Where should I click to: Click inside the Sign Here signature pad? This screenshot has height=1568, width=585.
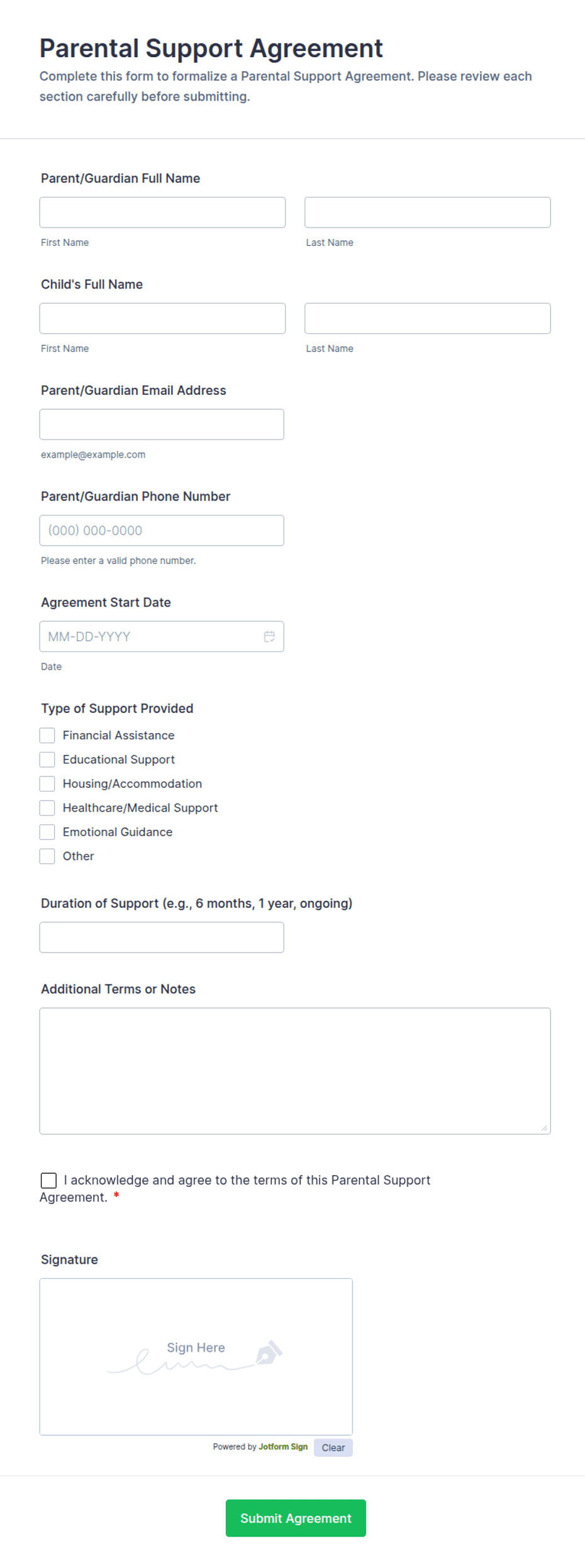pos(196,1357)
